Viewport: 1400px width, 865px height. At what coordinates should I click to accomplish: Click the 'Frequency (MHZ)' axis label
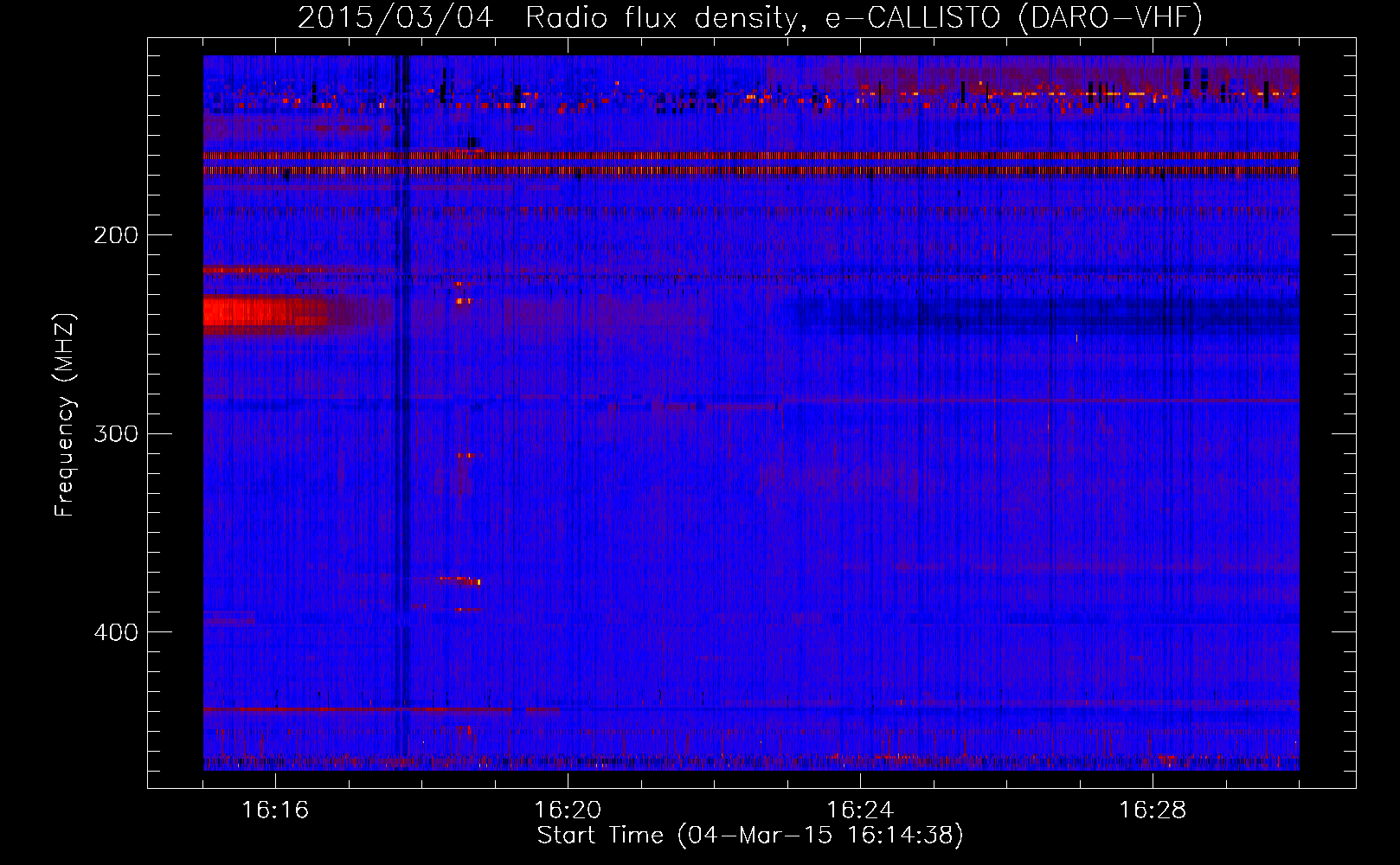point(64,414)
